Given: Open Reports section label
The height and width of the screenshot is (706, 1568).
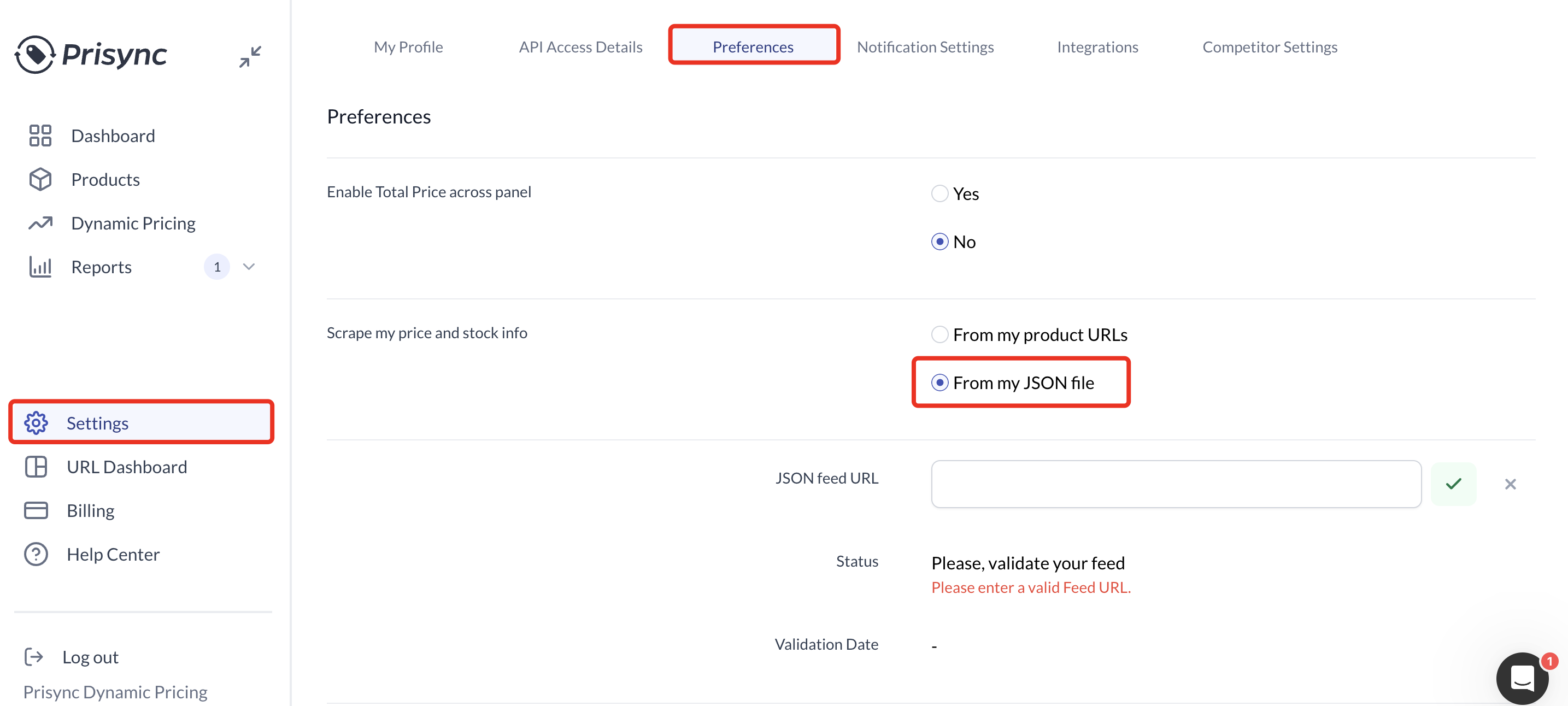Looking at the screenshot, I should click(101, 267).
